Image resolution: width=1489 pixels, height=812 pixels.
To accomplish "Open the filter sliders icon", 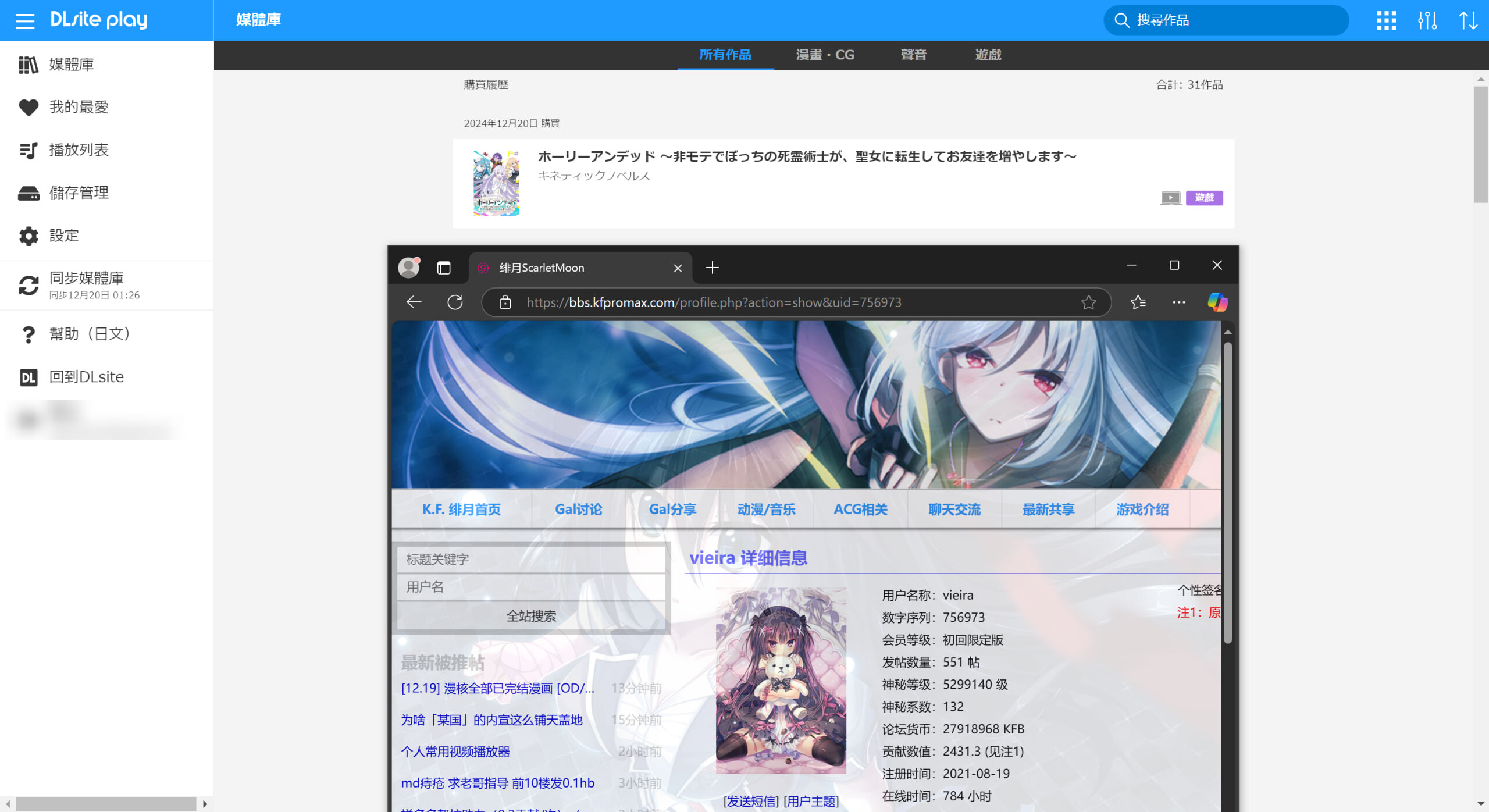I will pos(1427,21).
